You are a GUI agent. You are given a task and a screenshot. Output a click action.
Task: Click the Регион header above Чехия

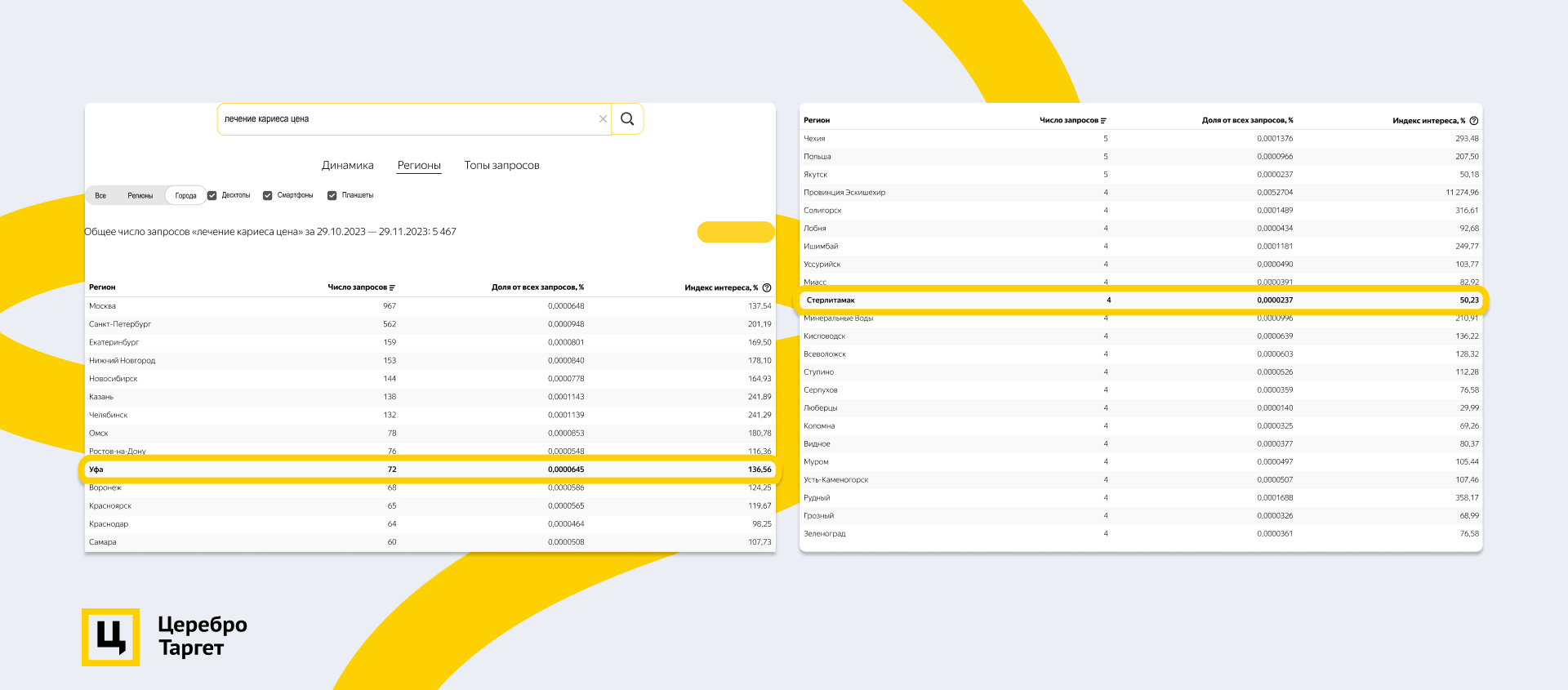coord(817,121)
